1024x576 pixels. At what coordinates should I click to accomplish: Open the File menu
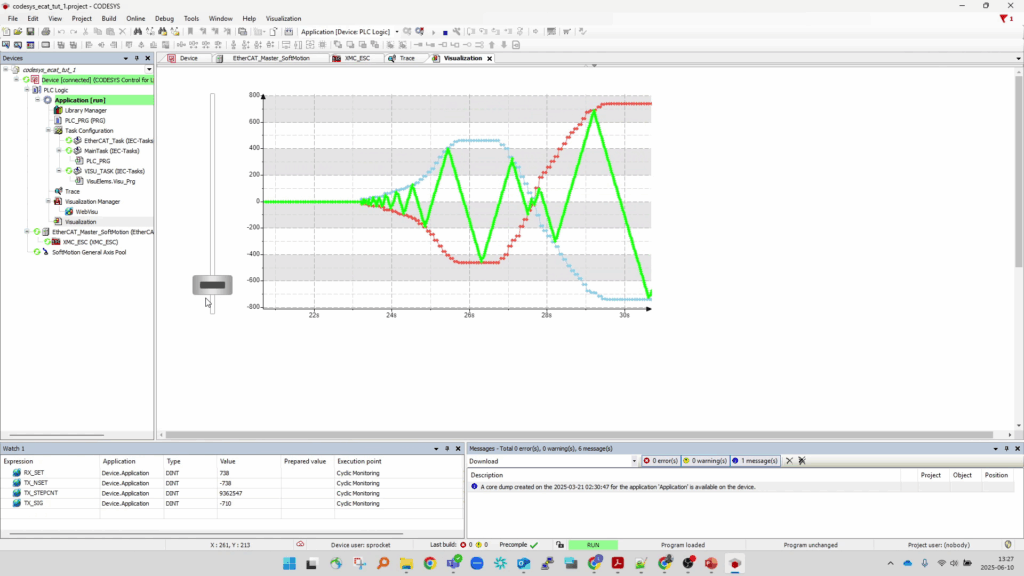(12, 18)
